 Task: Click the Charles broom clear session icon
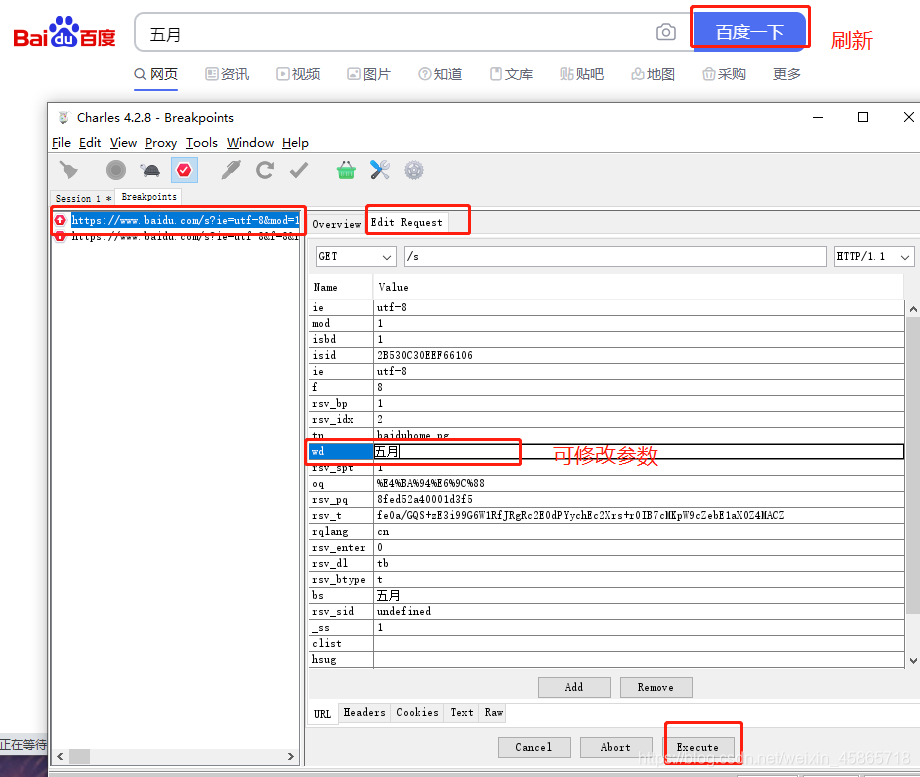click(x=69, y=170)
